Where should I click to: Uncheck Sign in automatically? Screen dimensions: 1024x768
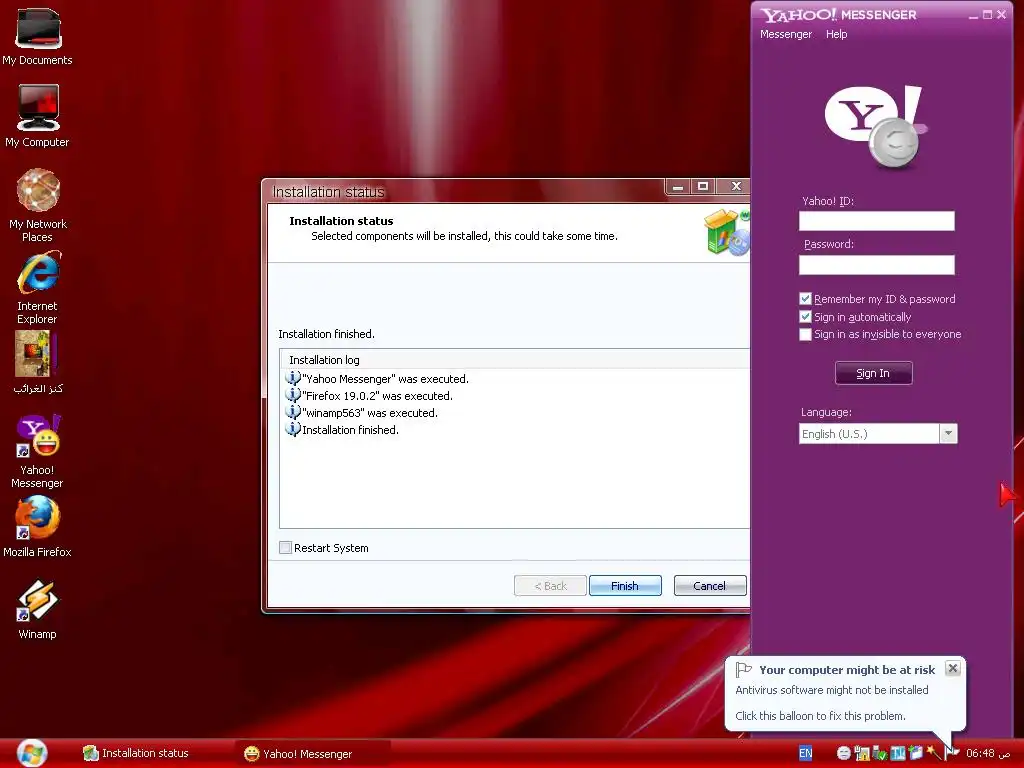805,317
